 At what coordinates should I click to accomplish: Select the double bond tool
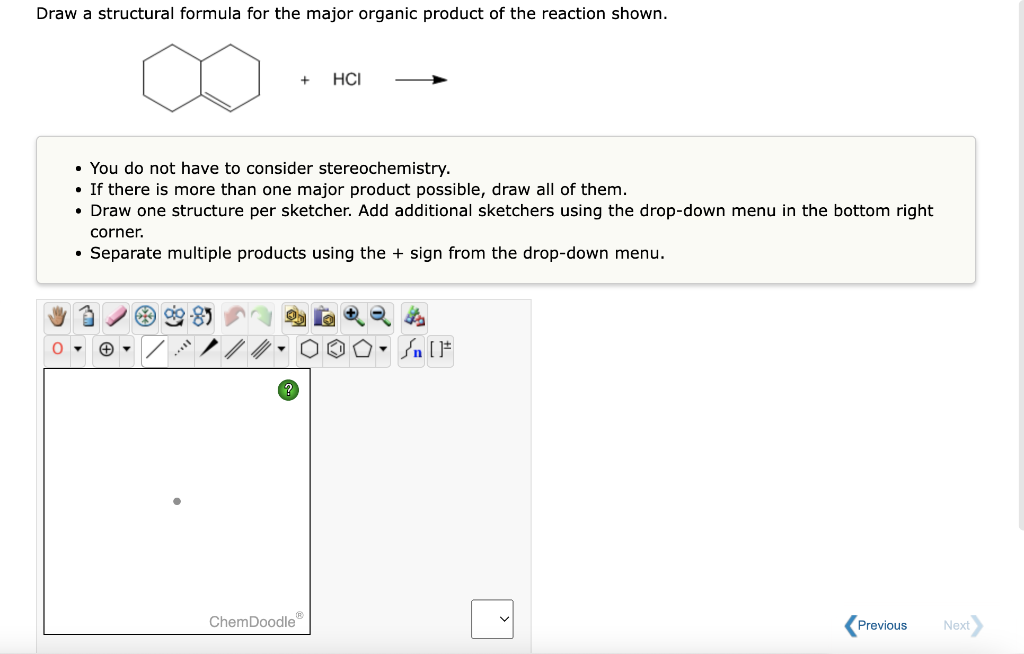(x=234, y=350)
